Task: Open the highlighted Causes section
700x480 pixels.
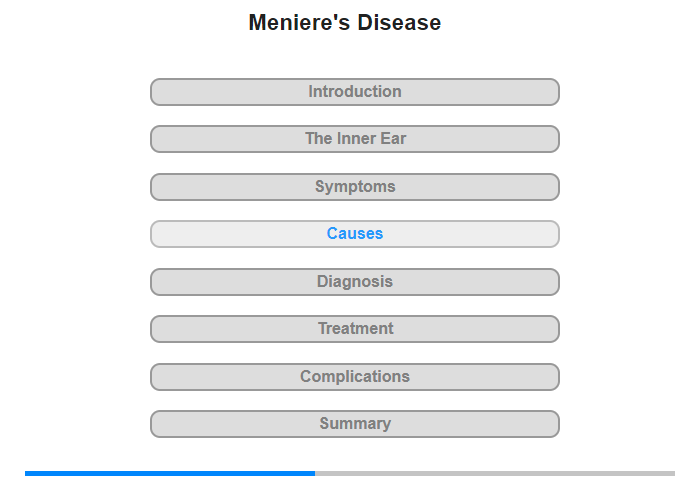Action: click(354, 234)
